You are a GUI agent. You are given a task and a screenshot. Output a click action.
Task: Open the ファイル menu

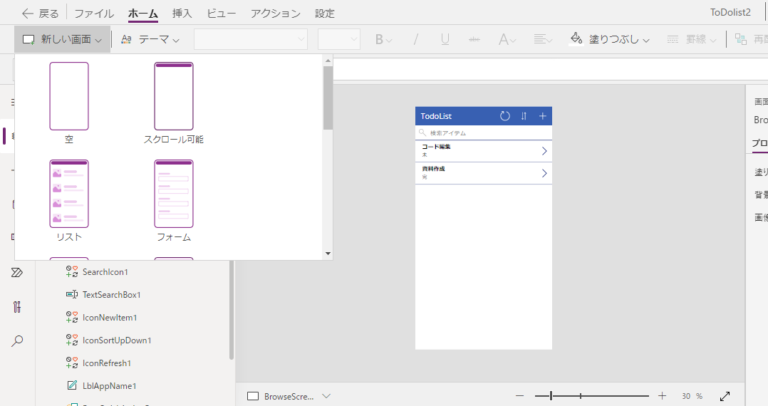94,14
